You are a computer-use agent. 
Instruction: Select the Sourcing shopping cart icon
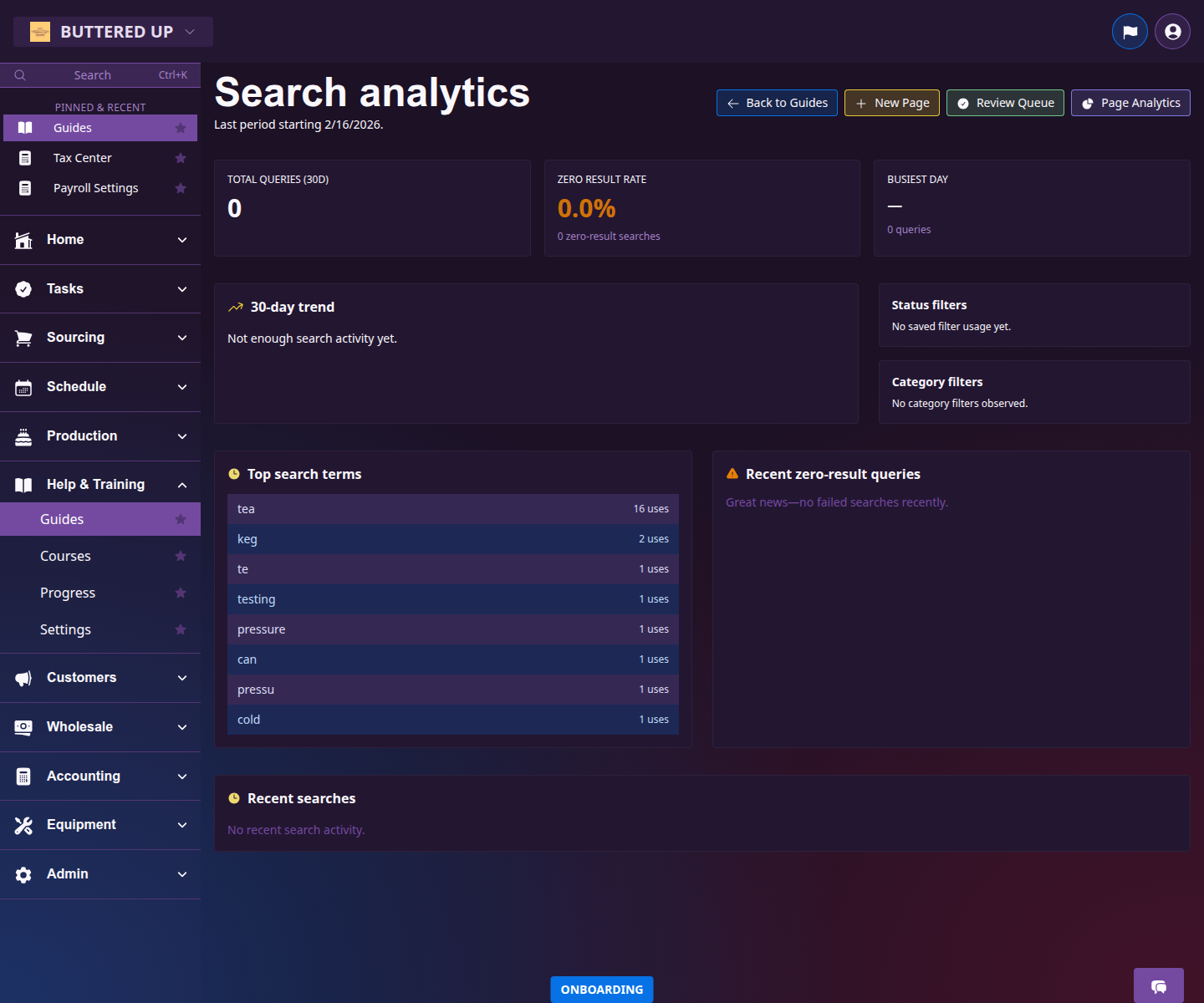(x=23, y=338)
